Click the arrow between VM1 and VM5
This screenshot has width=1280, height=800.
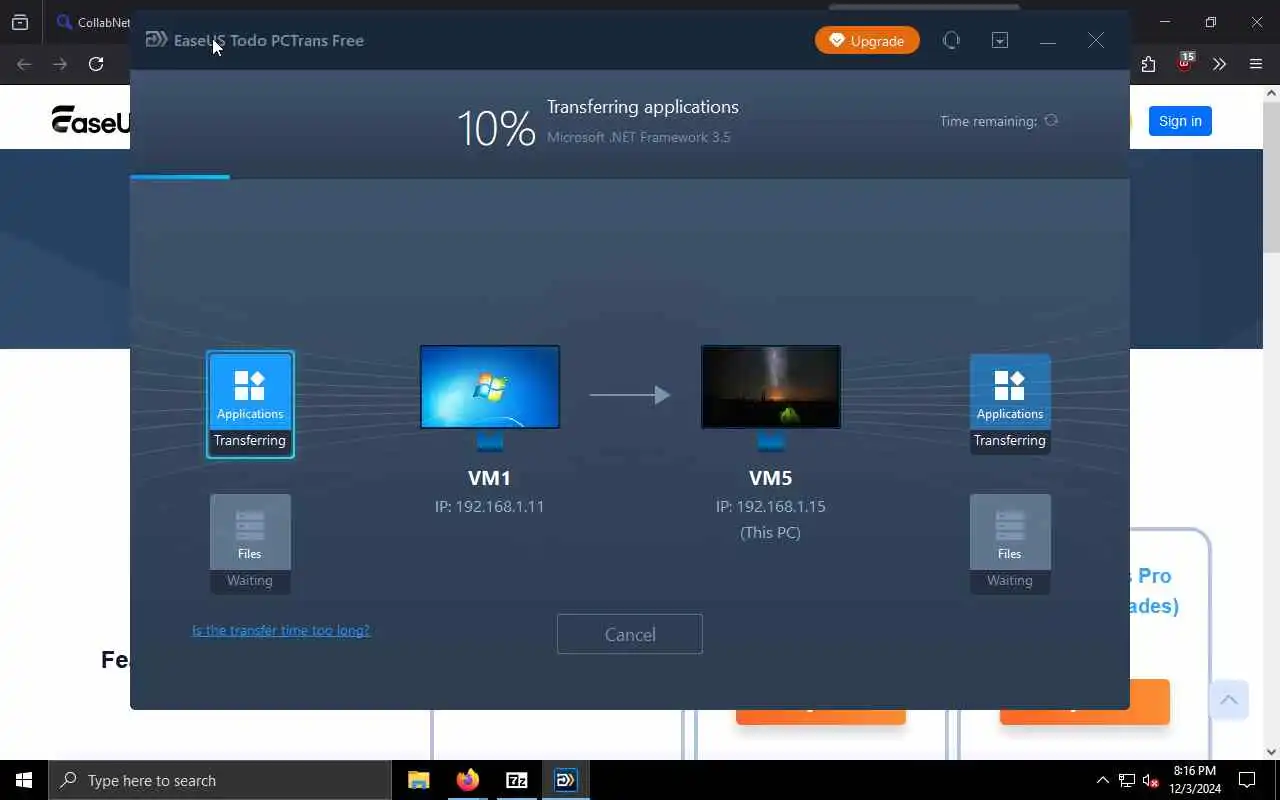pyautogui.click(x=630, y=395)
